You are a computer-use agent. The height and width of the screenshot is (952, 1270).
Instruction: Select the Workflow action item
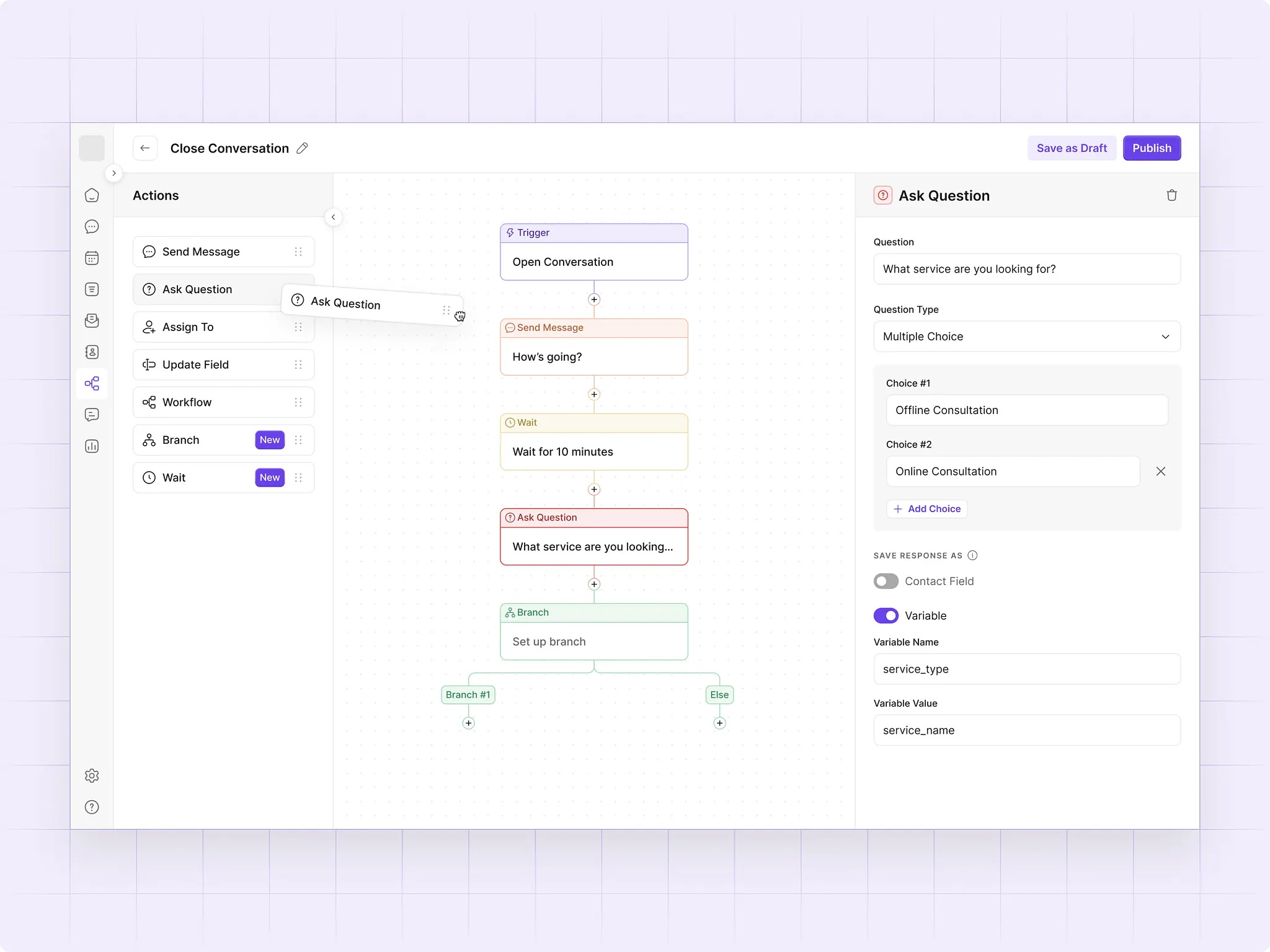coord(223,402)
